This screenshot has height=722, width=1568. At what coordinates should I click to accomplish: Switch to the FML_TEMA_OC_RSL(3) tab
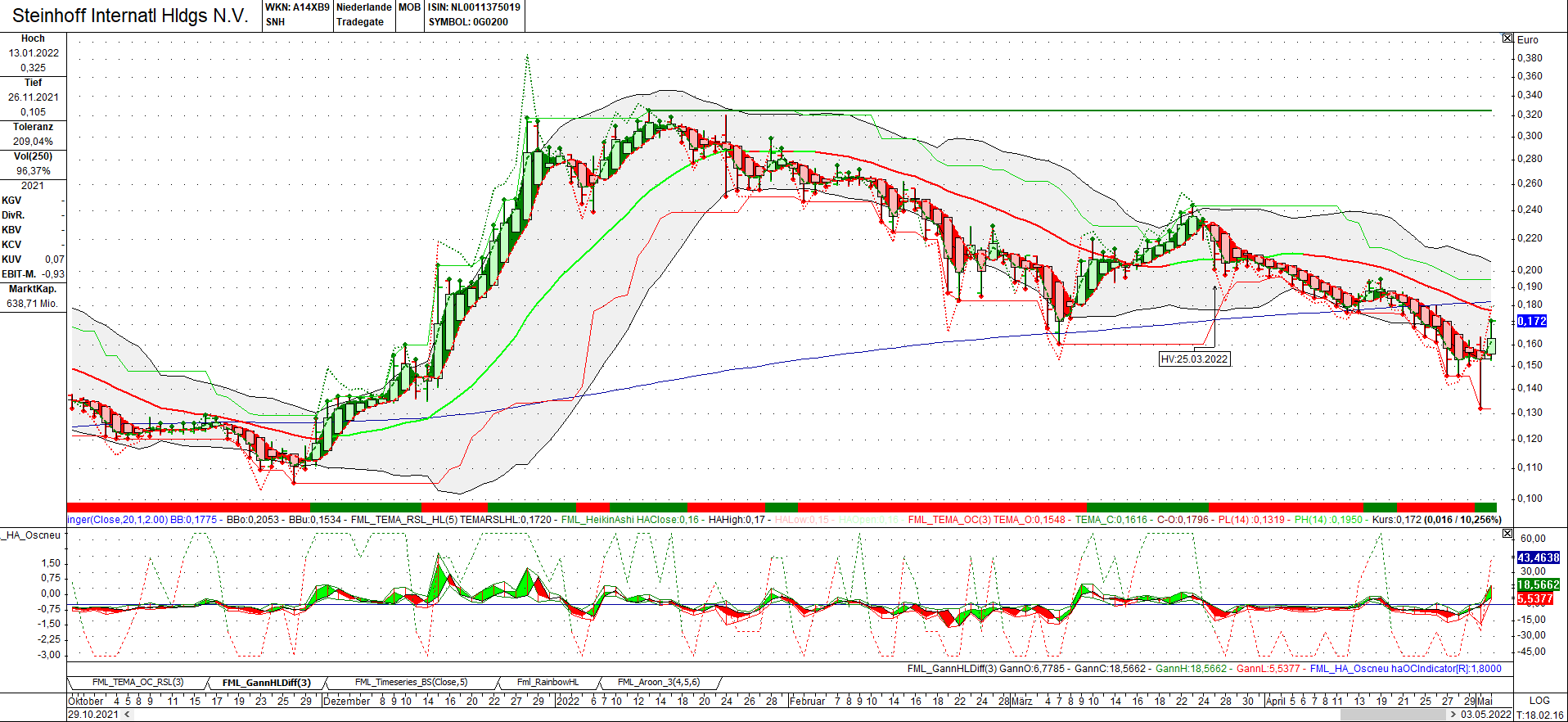click(137, 682)
